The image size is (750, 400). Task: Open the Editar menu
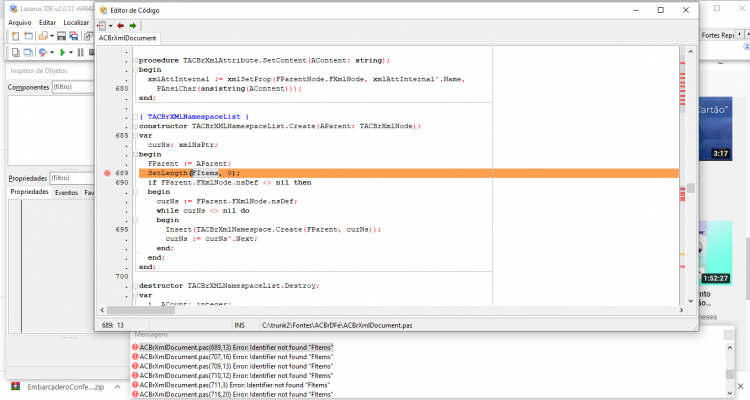tap(47, 22)
